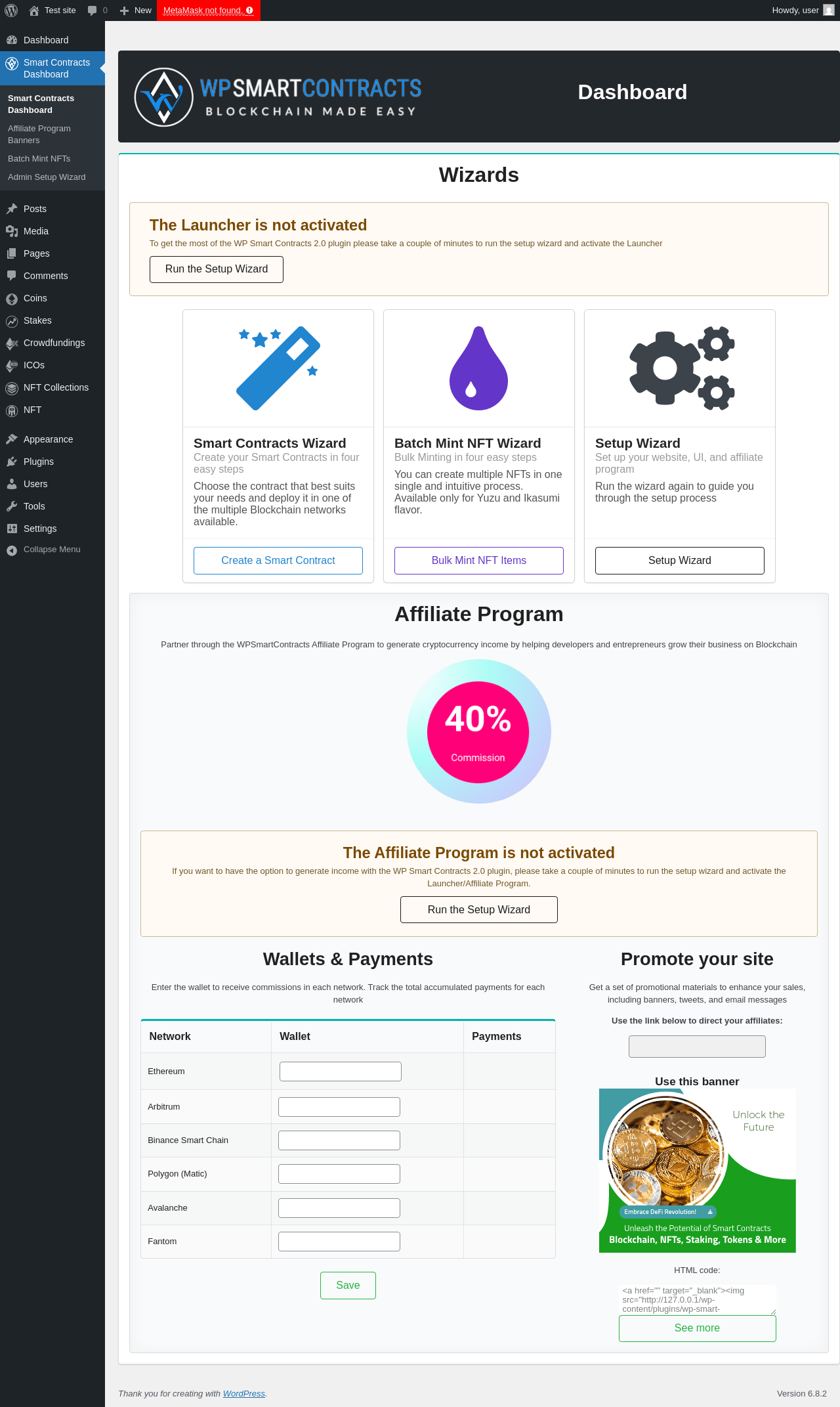Open Admin Setup Wizard submenu item
The height and width of the screenshot is (1407, 840).
click(47, 177)
